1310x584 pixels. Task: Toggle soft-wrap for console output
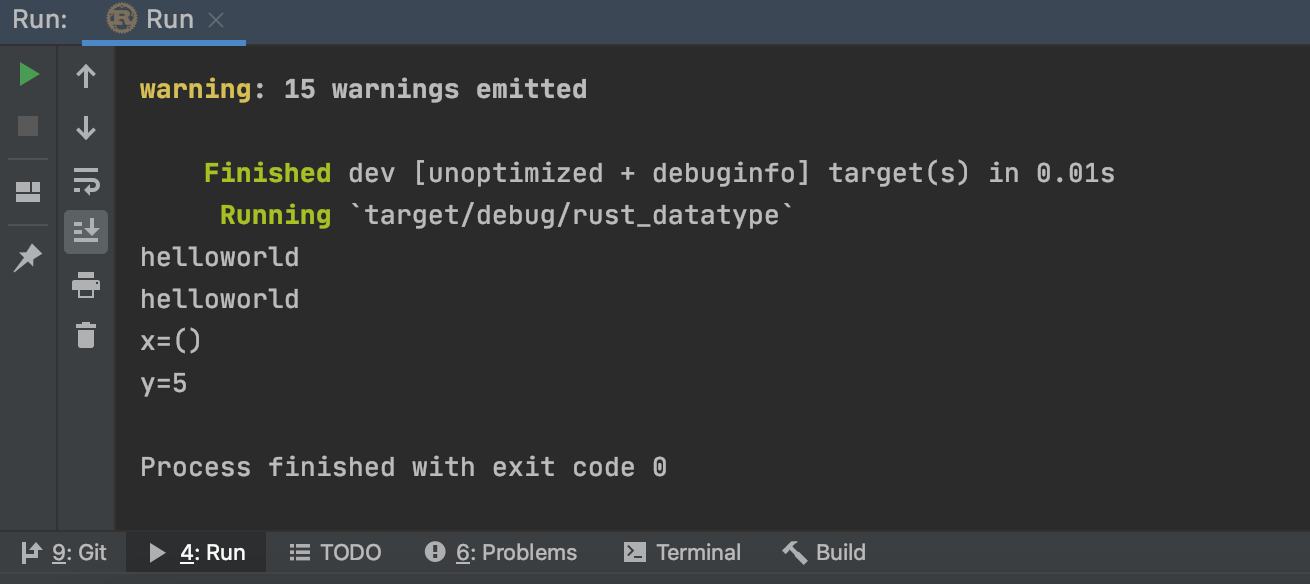pos(86,181)
